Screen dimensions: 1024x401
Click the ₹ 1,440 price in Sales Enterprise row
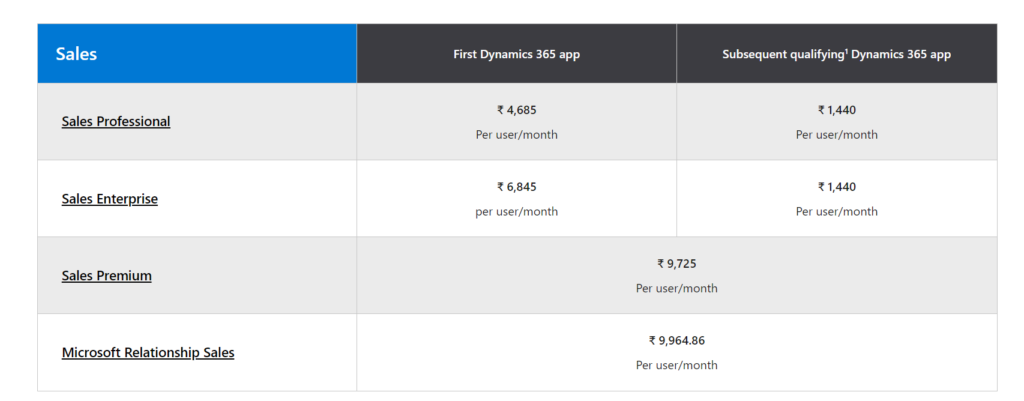(837, 187)
